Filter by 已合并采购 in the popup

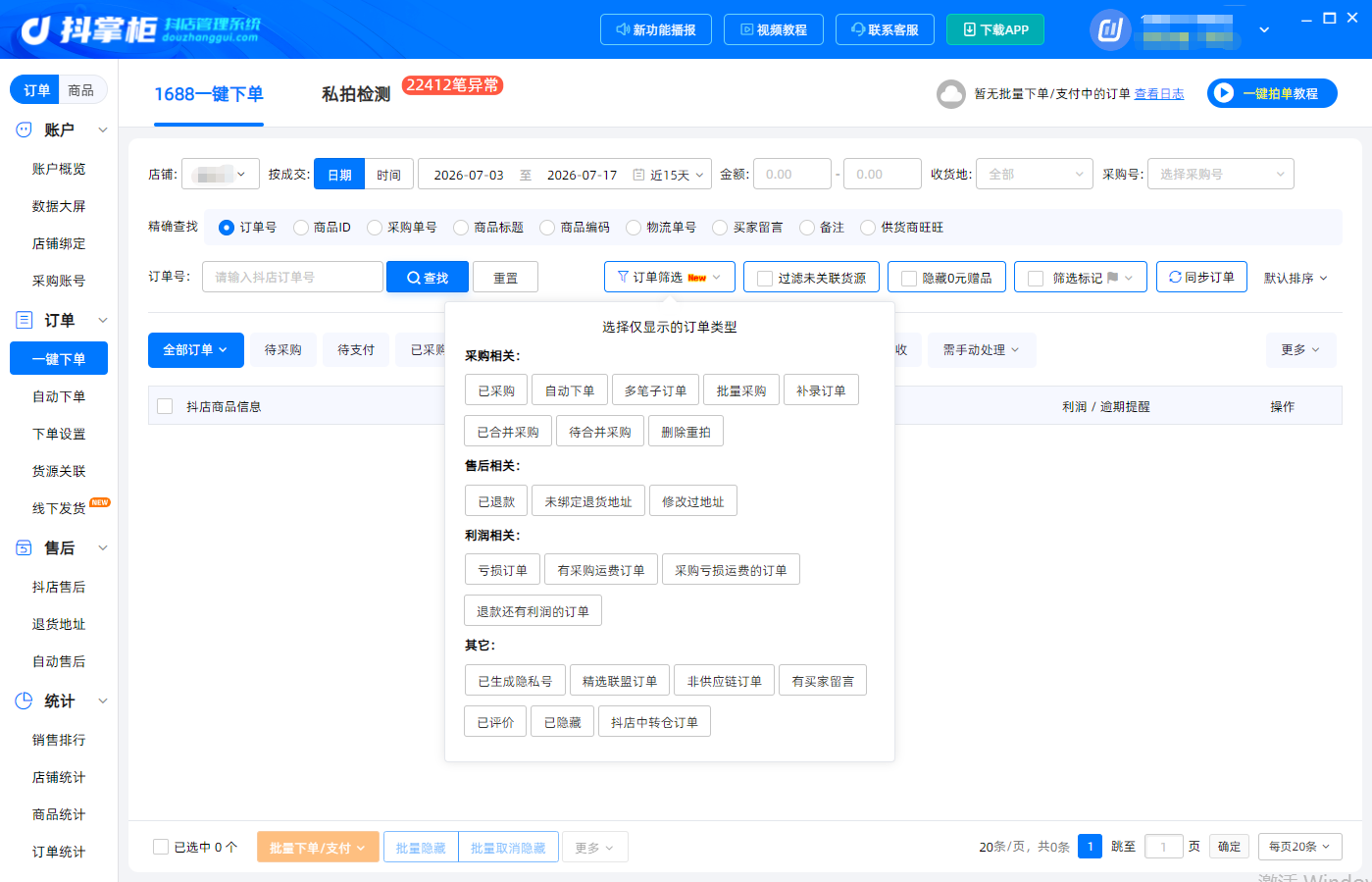click(508, 432)
